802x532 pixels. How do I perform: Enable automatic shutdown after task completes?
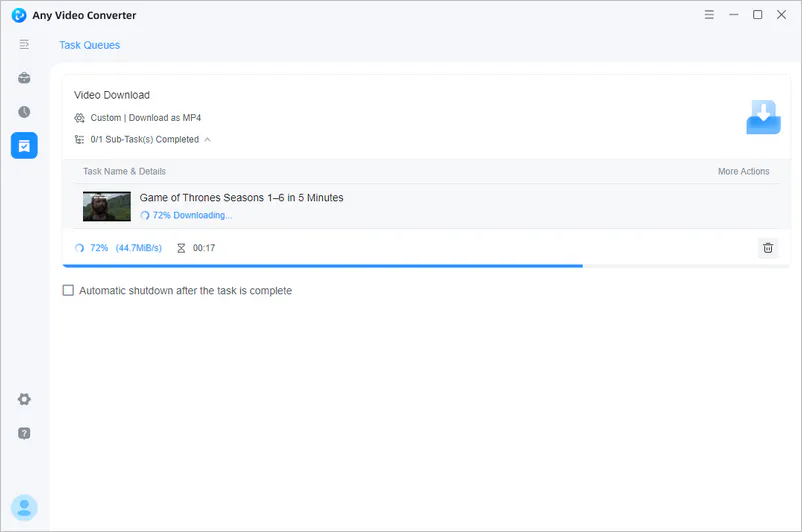(68, 291)
